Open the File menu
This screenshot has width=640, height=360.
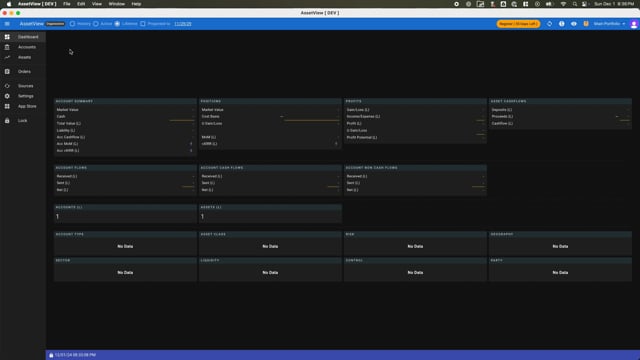(x=67, y=4)
